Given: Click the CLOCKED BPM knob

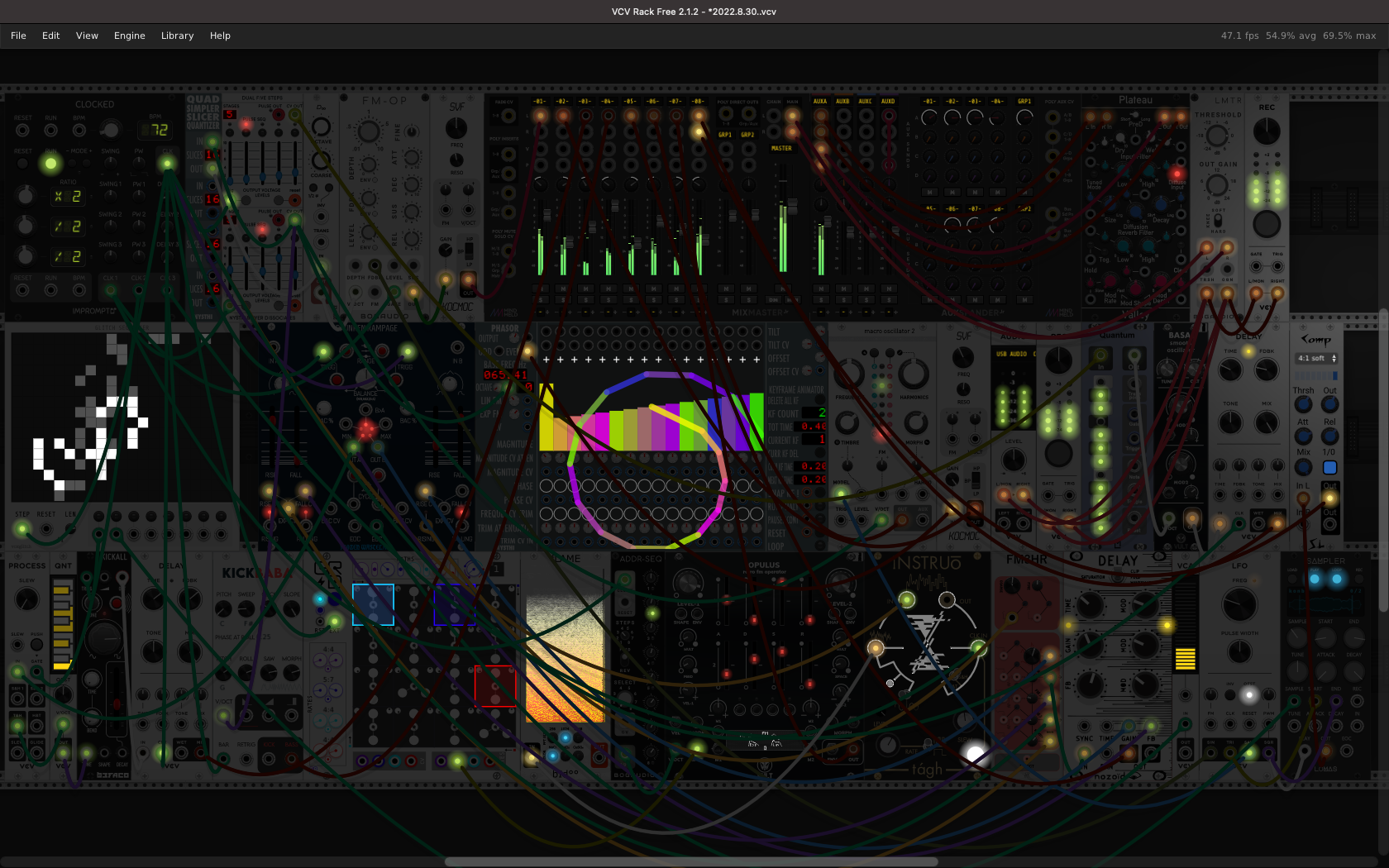Looking at the screenshot, I should tap(110, 130).
